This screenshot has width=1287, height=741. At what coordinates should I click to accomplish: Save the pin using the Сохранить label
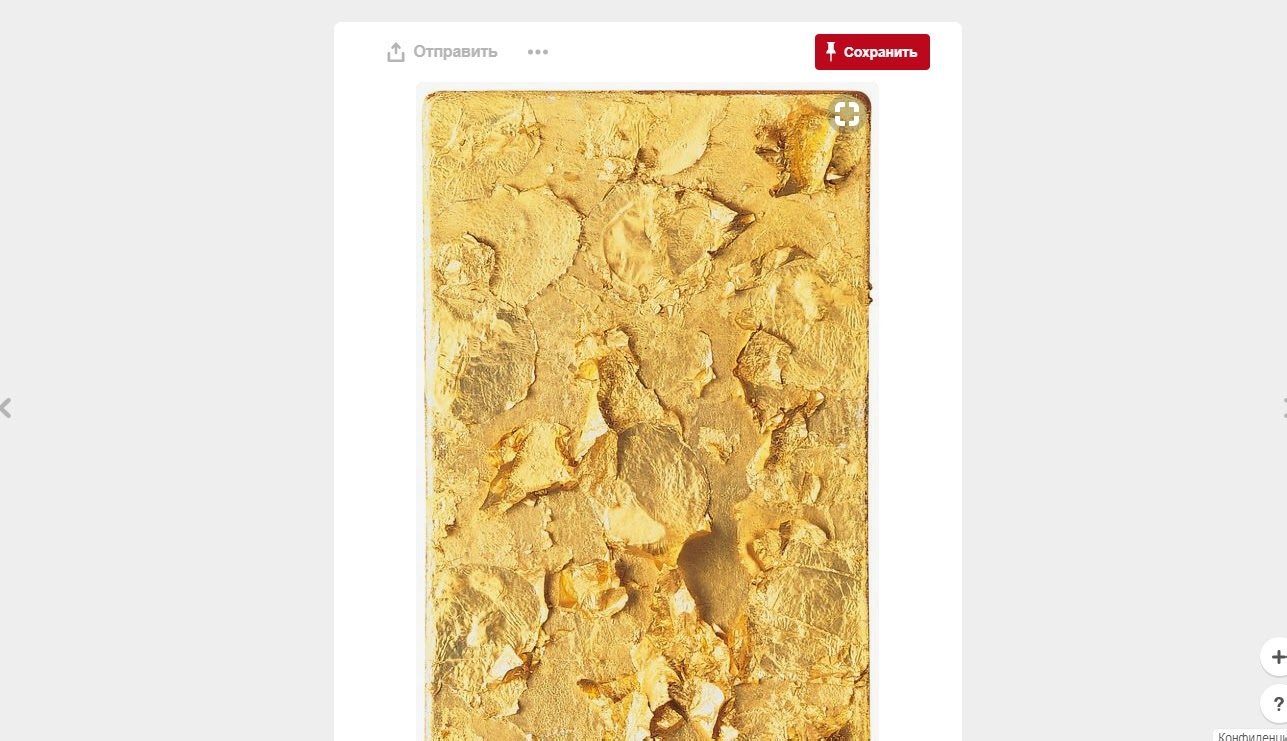coord(880,52)
